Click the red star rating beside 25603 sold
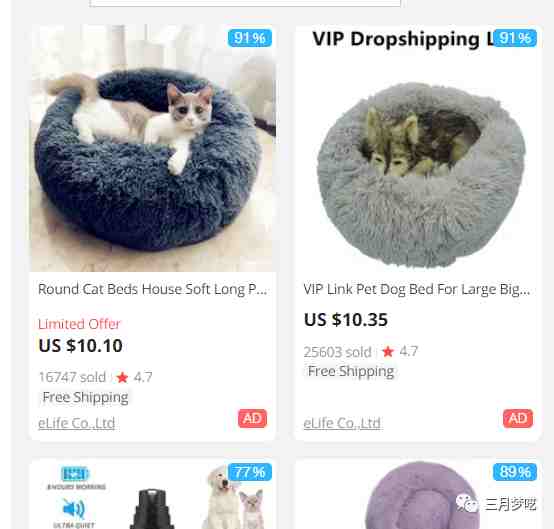Image resolution: width=554 pixels, height=529 pixels. point(388,352)
